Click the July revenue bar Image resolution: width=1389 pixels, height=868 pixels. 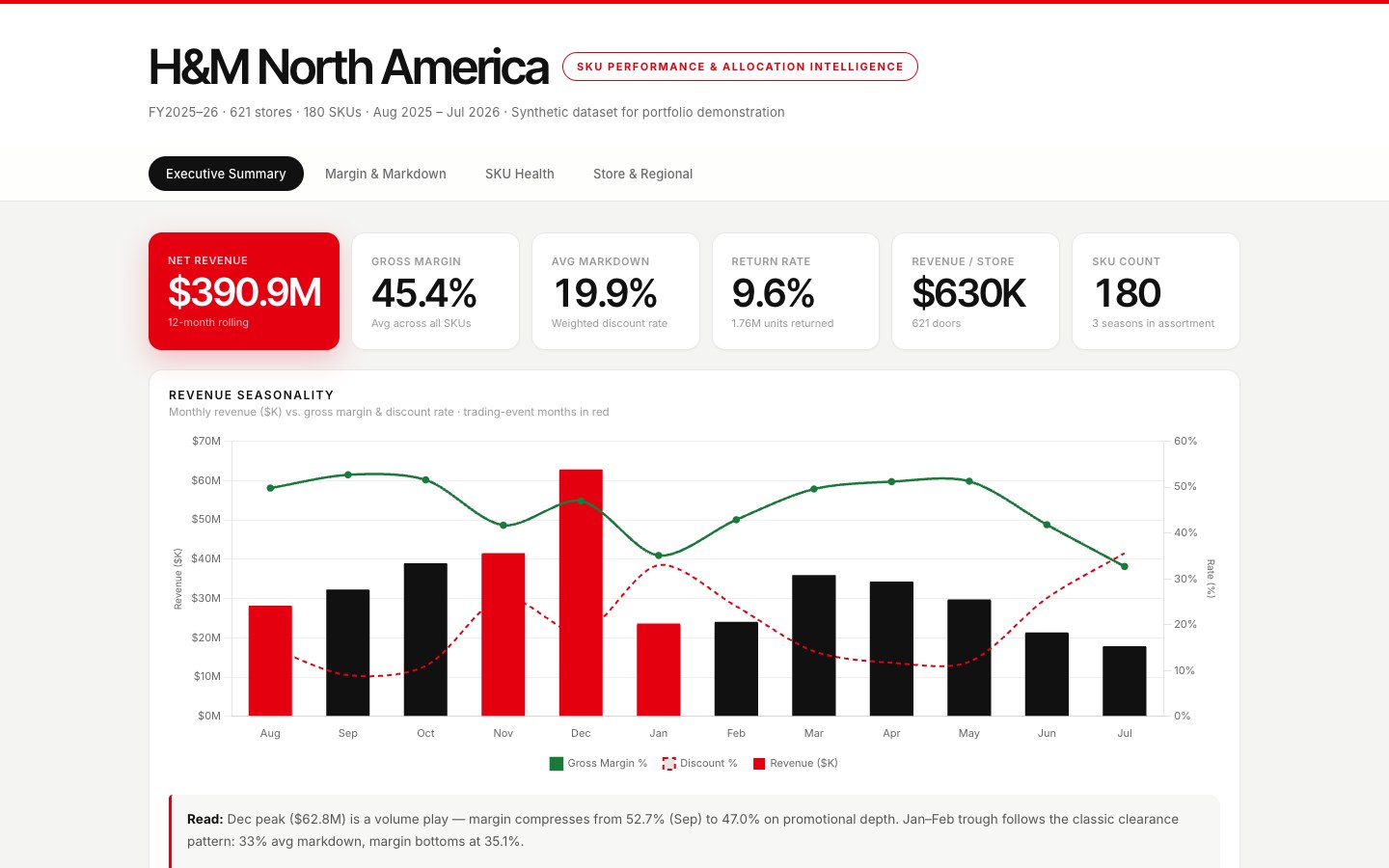[1125, 681]
